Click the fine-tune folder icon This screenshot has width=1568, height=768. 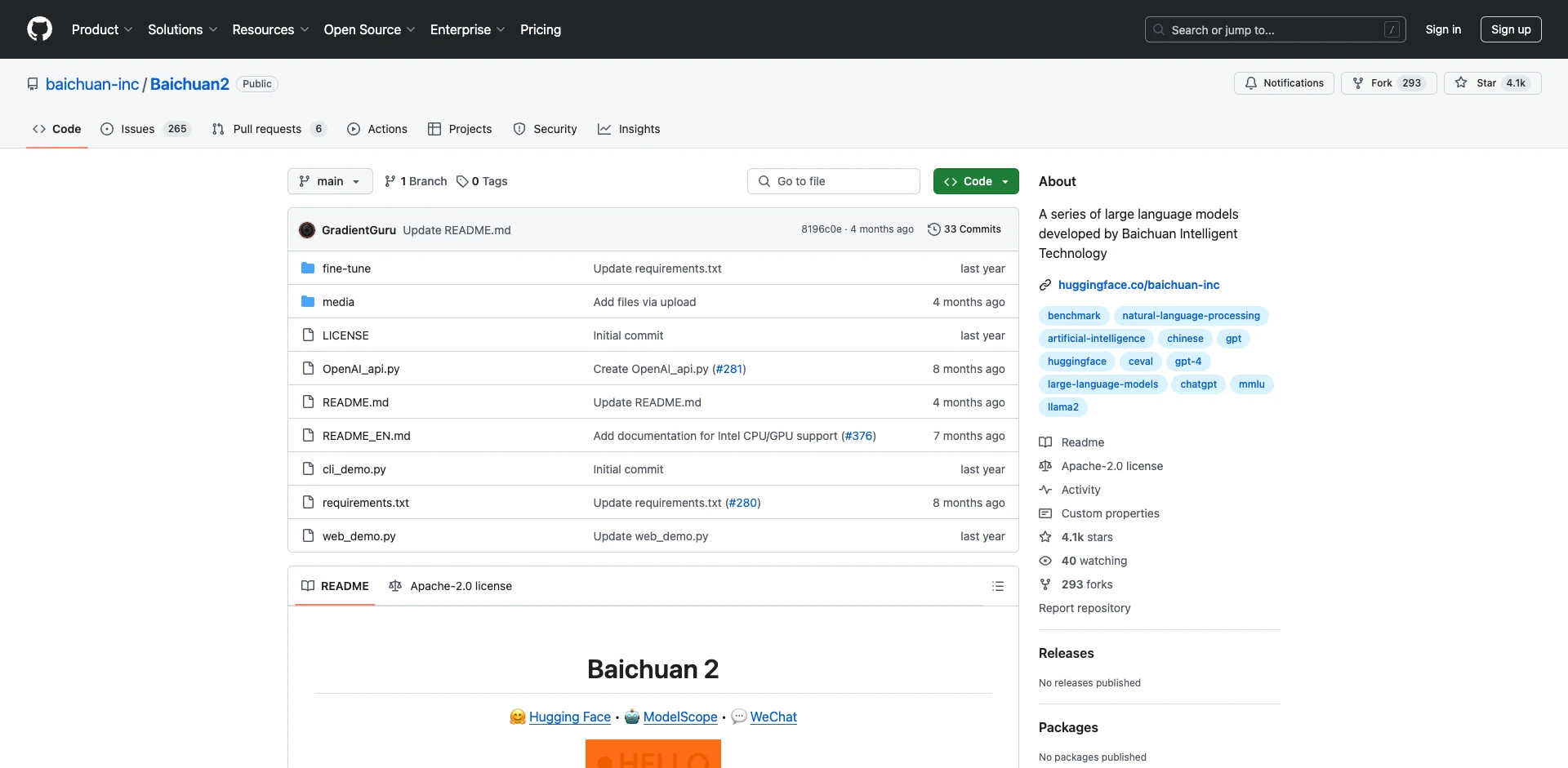coord(308,269)
